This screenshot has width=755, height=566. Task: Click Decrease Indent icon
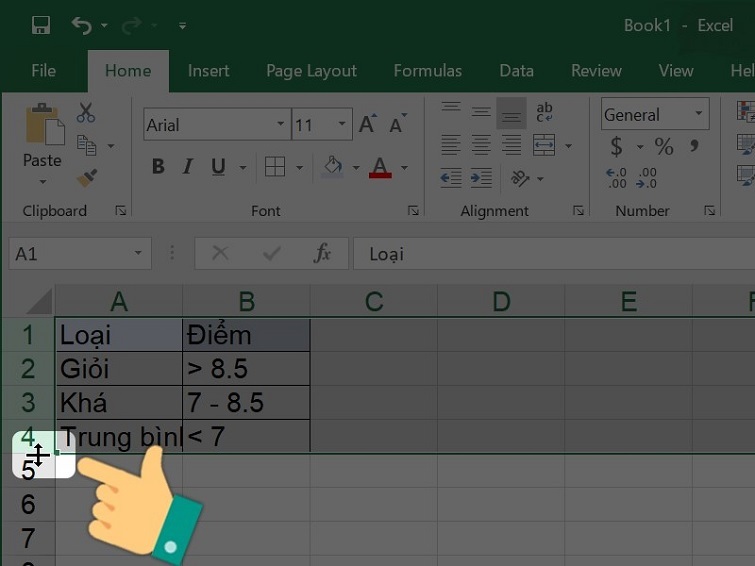pyautogui.click(x=451, y=178)
